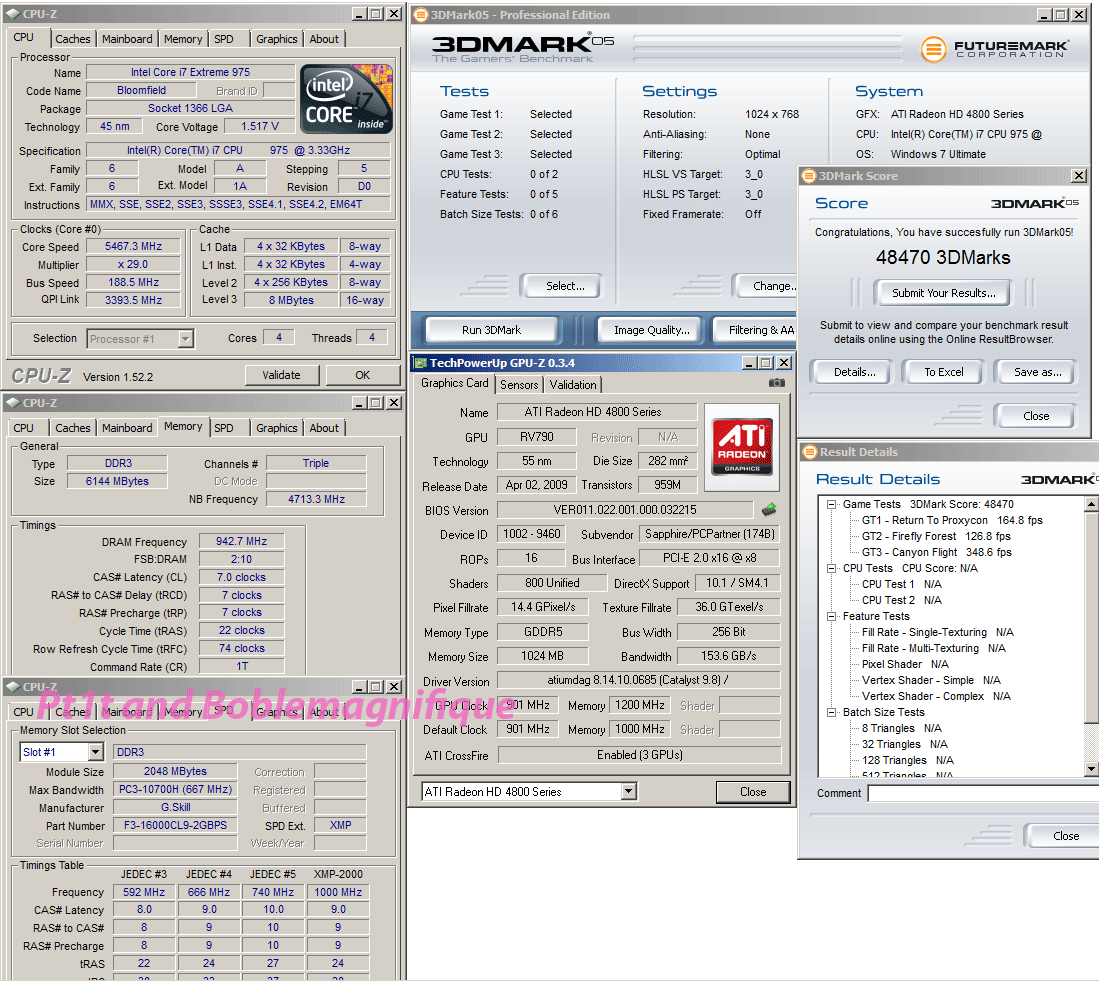Click the GPU-Z screenshot camera icon

(x=777, y=383)
